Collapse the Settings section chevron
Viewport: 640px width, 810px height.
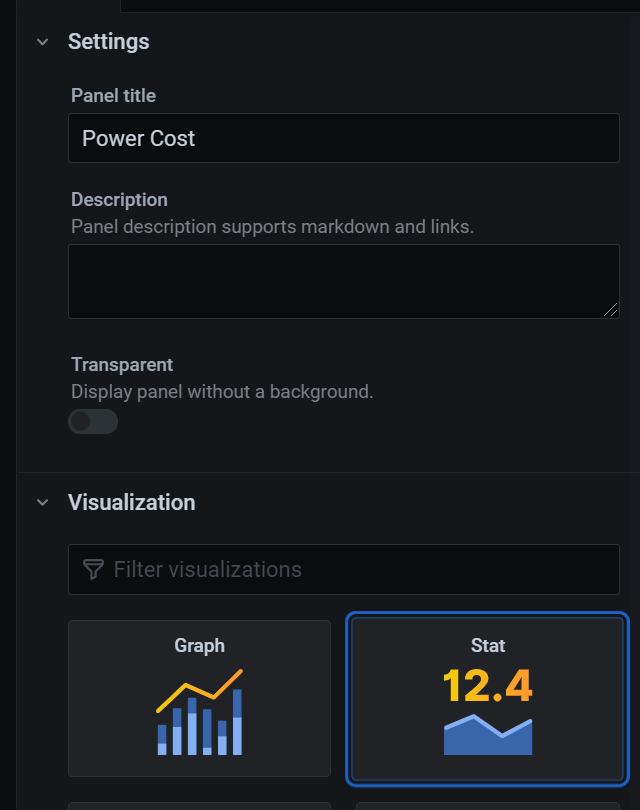tap(42, 42)
